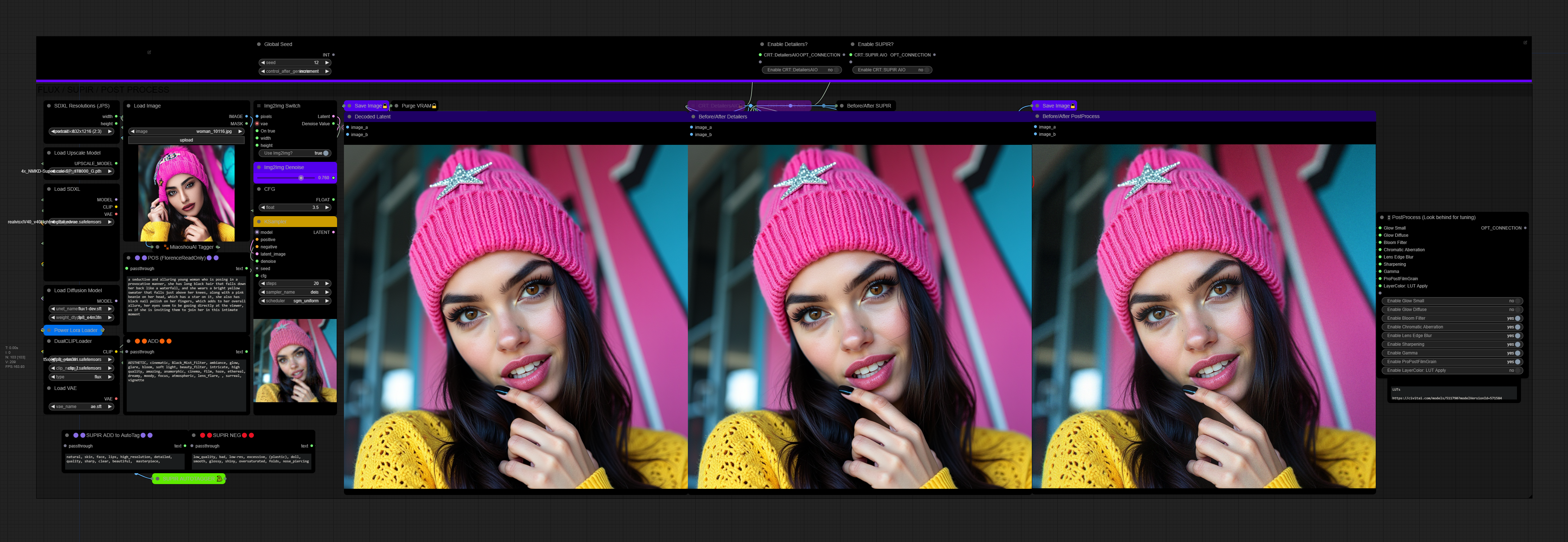Screen dimensions: 1568x542
Task: Increase the KSampler steps with right arrow
Action: [327, 284]
